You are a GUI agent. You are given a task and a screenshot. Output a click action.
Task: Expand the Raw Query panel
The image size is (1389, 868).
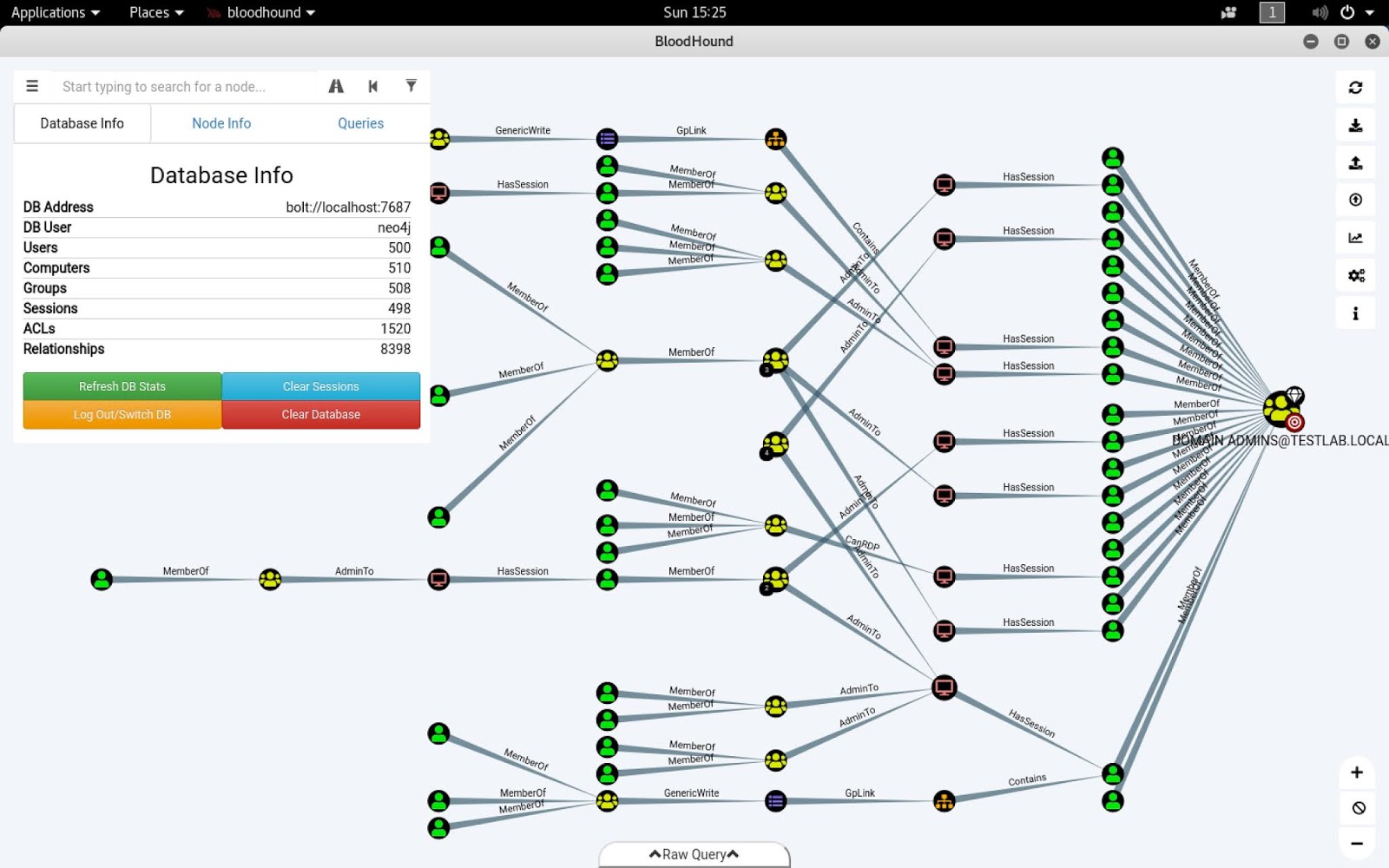(x=693, y=854)
